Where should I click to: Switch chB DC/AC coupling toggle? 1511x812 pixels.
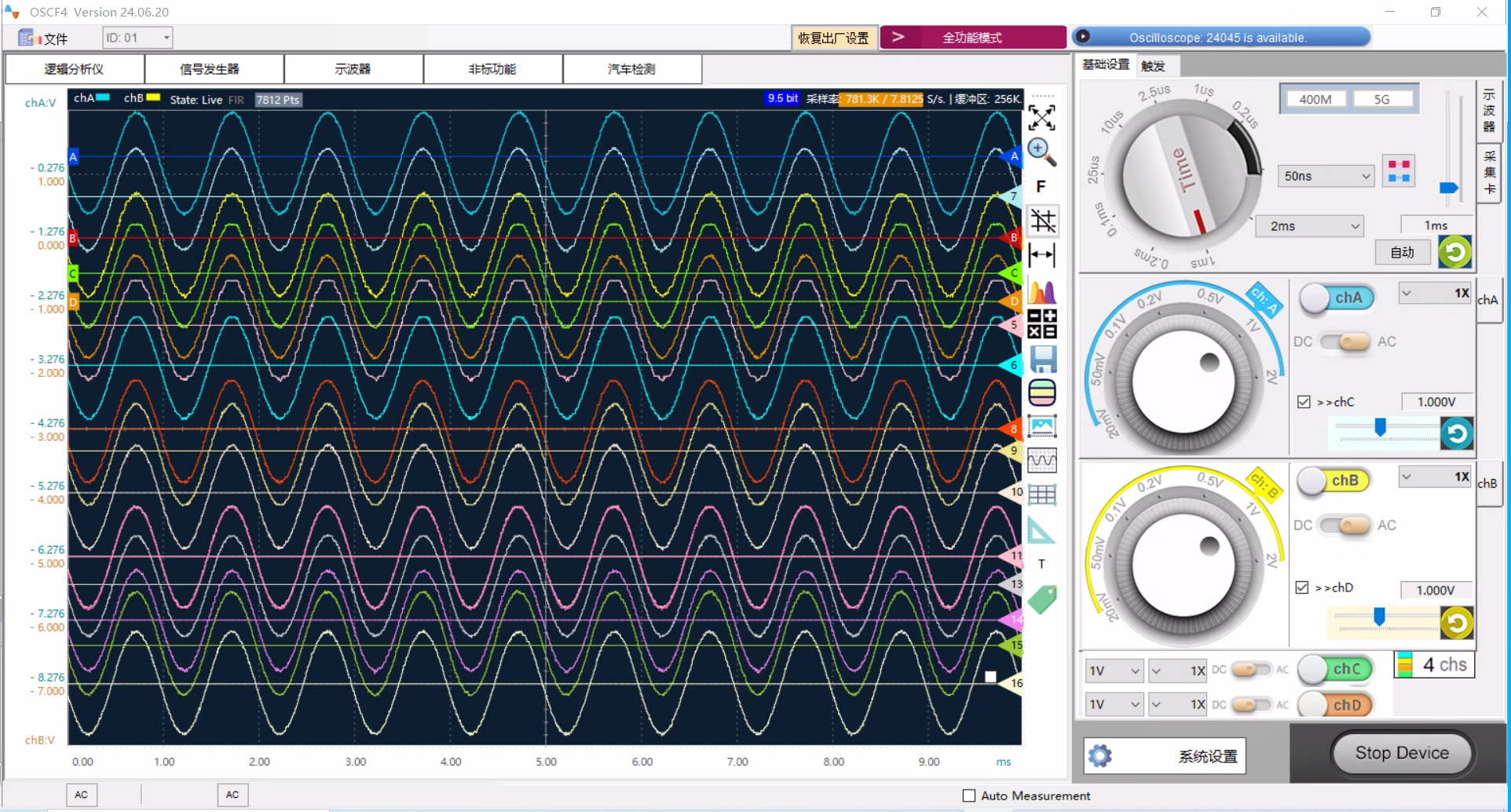(1345, 525)
